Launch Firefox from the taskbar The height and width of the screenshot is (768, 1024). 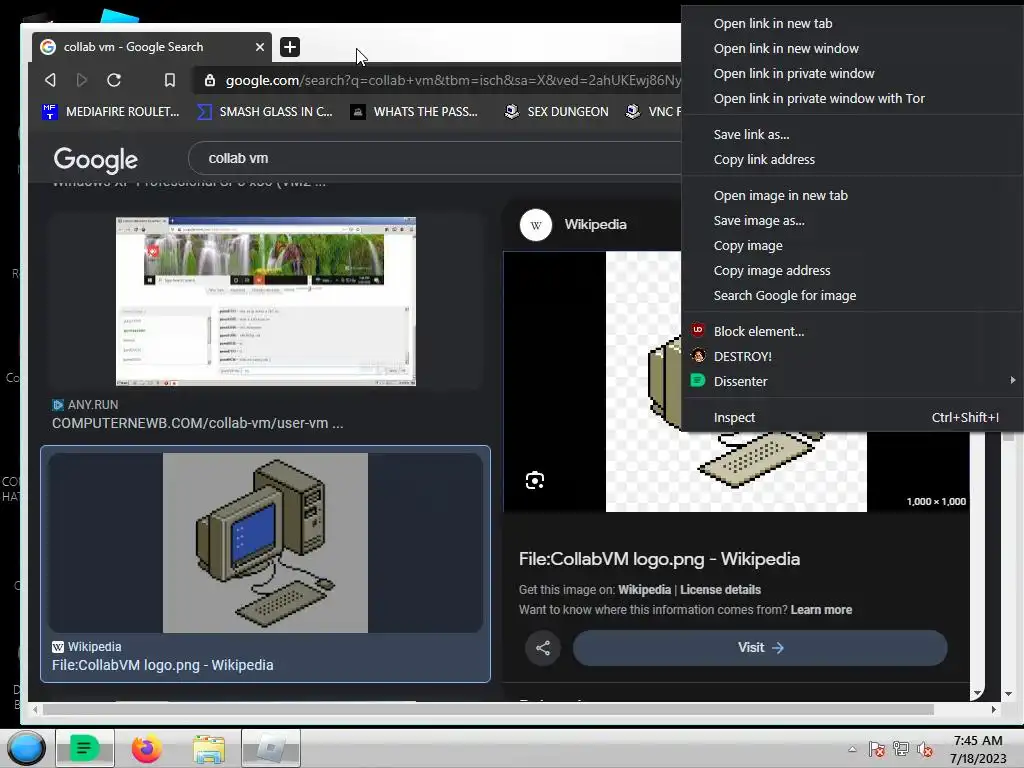click(146, 748)
